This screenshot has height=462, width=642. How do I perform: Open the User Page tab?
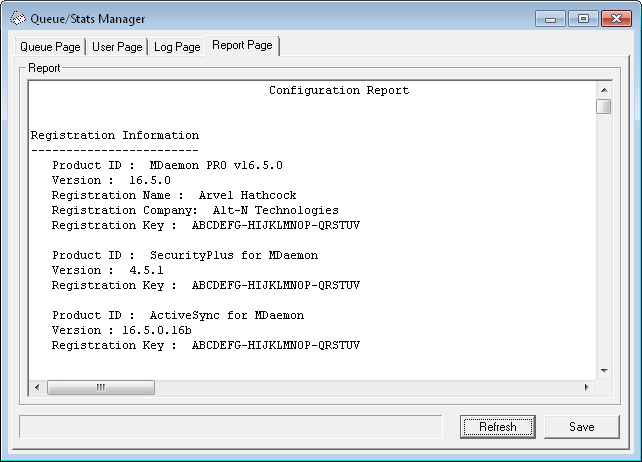click(x=117, y=47)
